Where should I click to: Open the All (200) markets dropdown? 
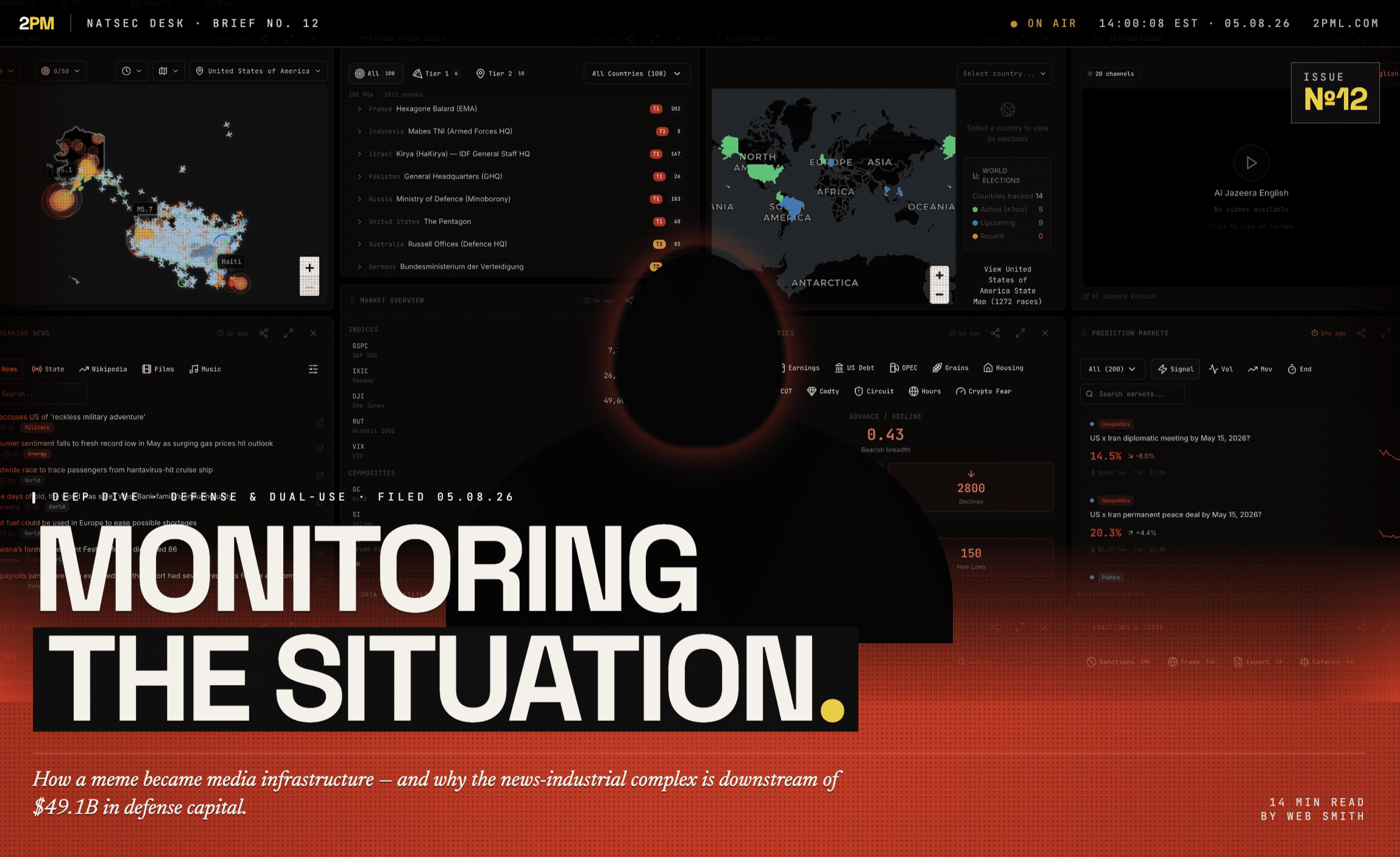click(x=1112, y=369)
